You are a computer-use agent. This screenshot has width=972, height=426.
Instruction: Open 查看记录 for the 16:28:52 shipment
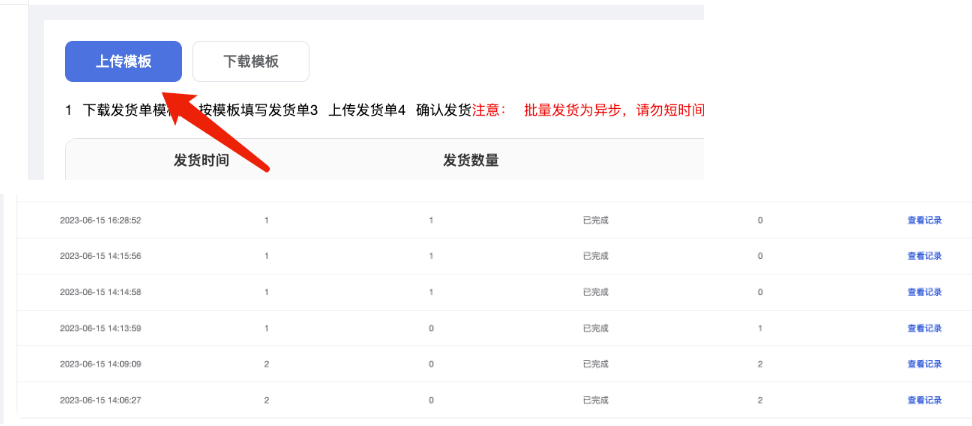924,220
